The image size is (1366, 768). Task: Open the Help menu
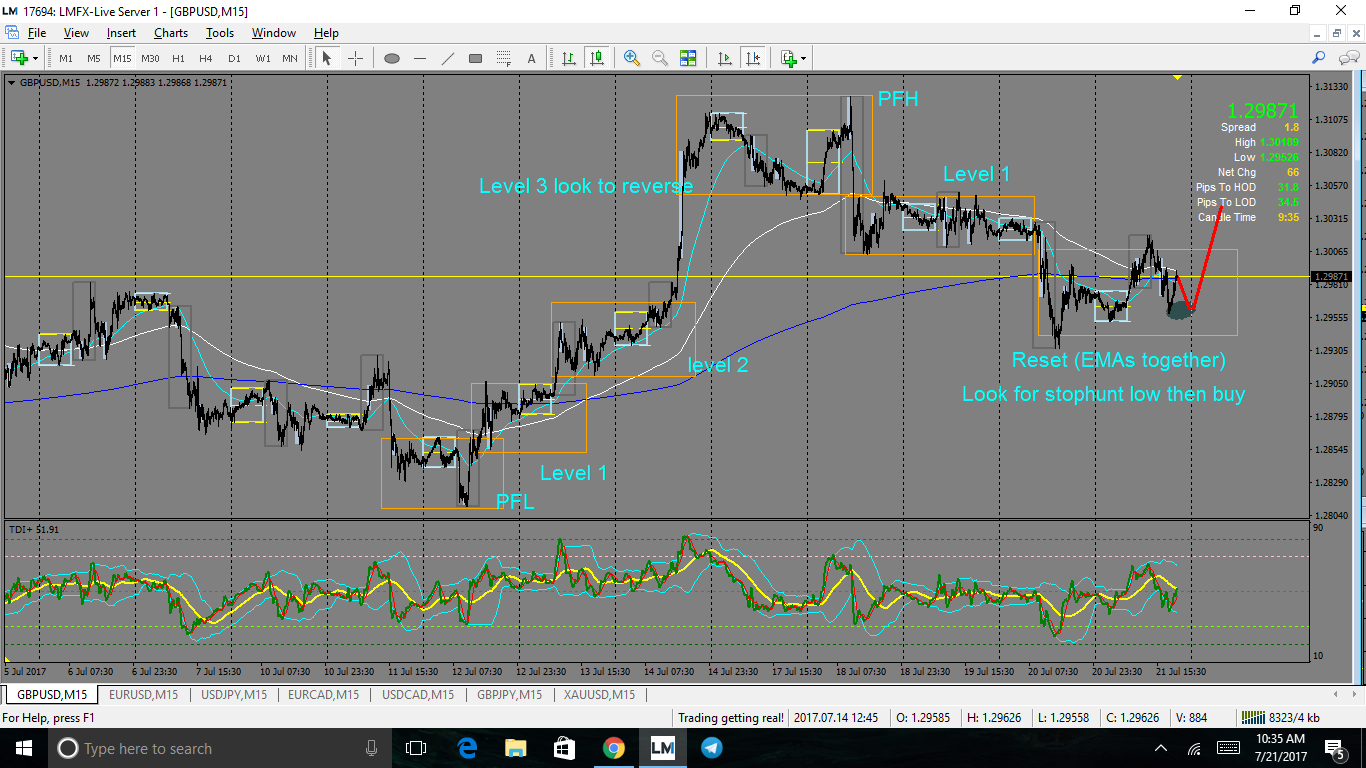click(x=326, y=33)
